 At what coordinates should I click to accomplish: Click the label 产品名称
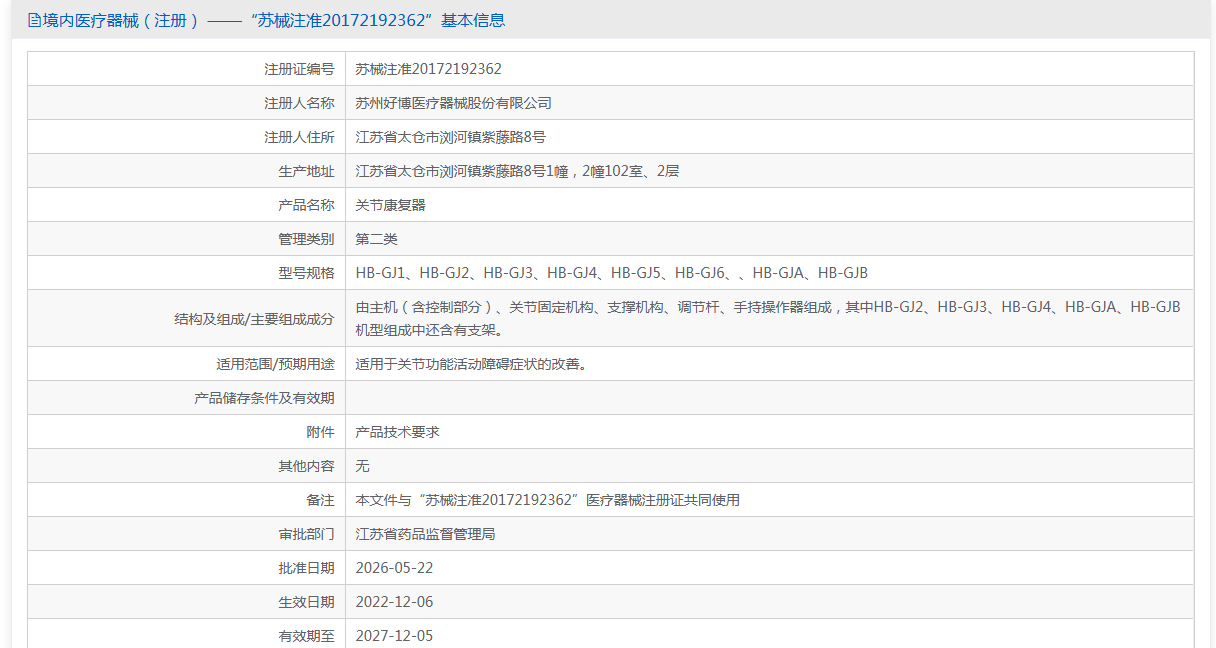click(x=306, y=205)
